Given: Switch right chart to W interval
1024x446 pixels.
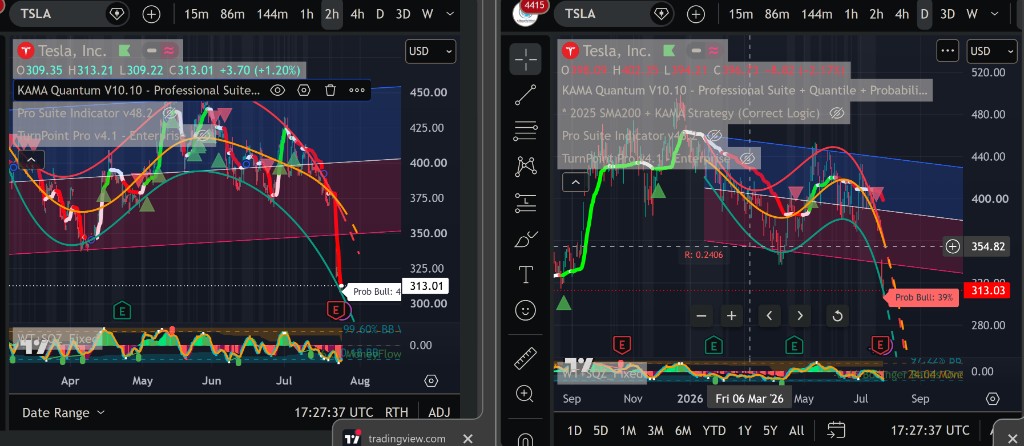Looking at the screenshot, I should (972, 14).
